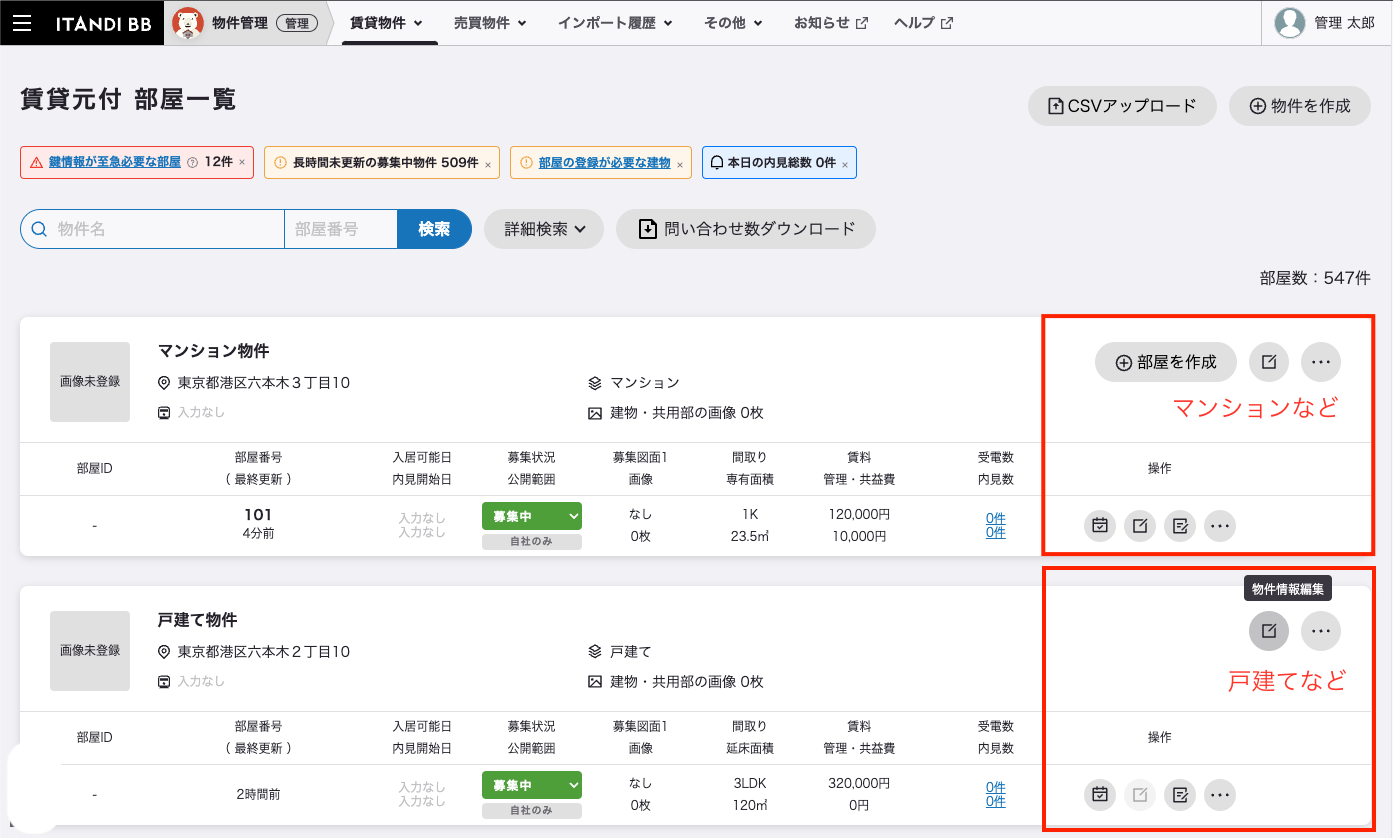The image size is (1393, 838).
Task: Click the 320,000円 rent value
Action: 859,783
